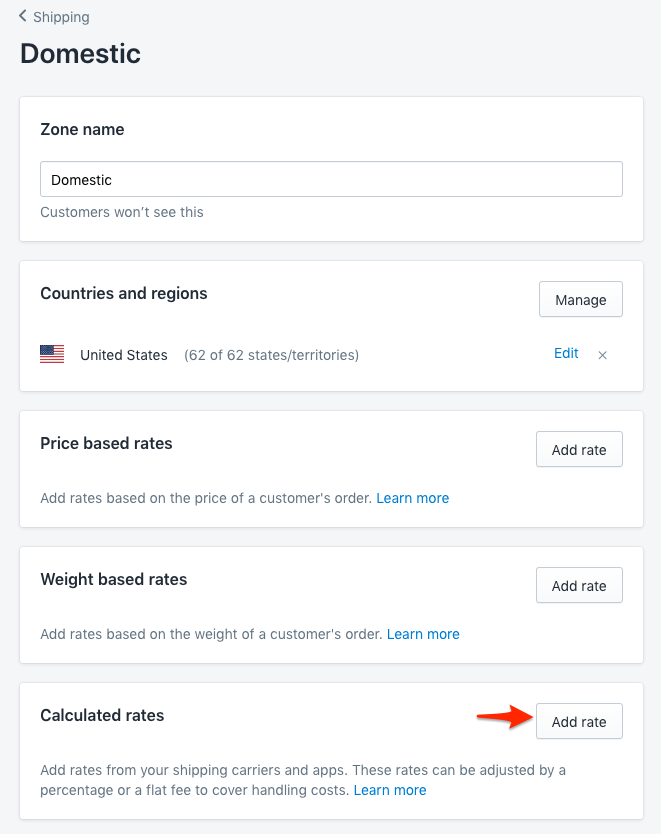Screen dimensions: 661x834
Task: Open the Edit link for United States
Action: click(566, 353)
